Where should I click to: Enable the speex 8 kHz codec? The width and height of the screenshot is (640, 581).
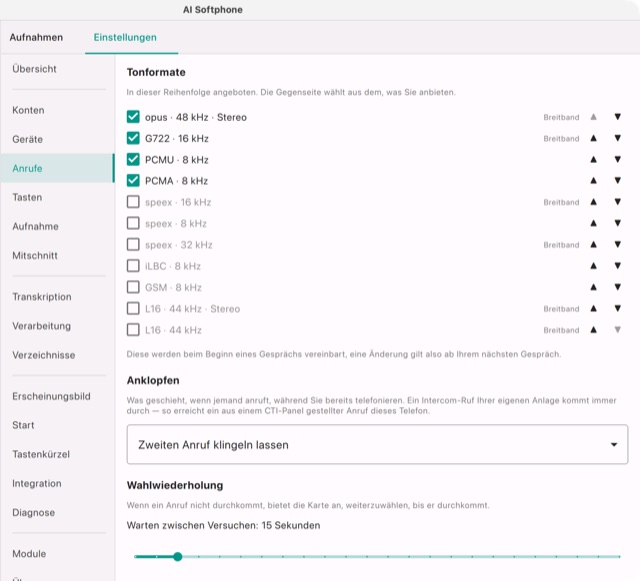133,223
